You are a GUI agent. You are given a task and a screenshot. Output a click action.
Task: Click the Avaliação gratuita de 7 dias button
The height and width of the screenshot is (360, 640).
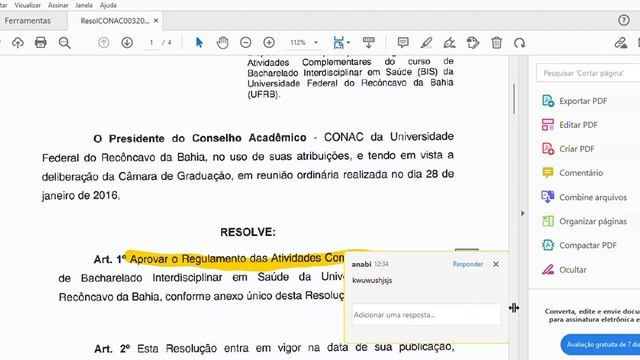point(600,344)
